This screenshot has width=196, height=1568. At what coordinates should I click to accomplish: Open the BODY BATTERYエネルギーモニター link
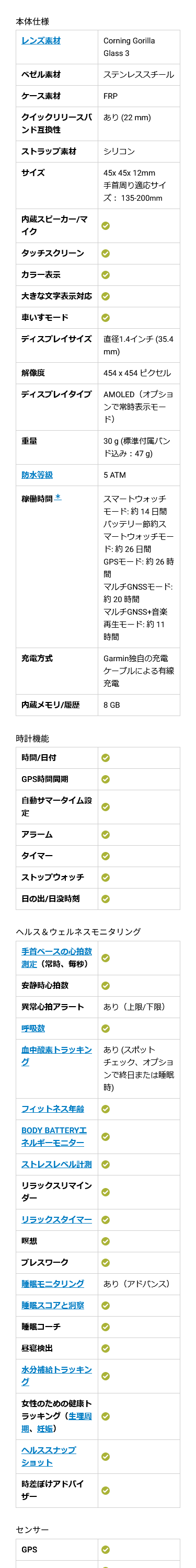pyautogui.click(x=54, y=1136)
